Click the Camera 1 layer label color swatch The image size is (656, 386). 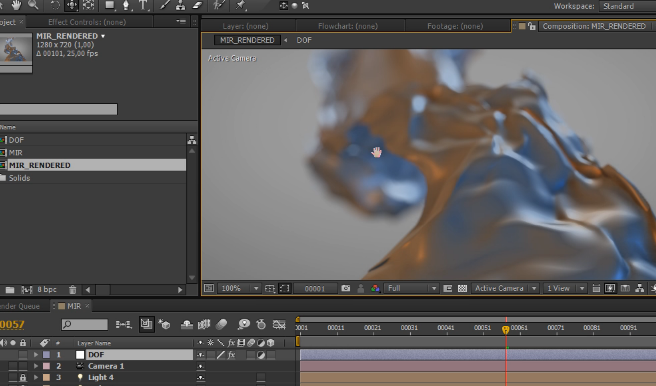coord(47,366)
